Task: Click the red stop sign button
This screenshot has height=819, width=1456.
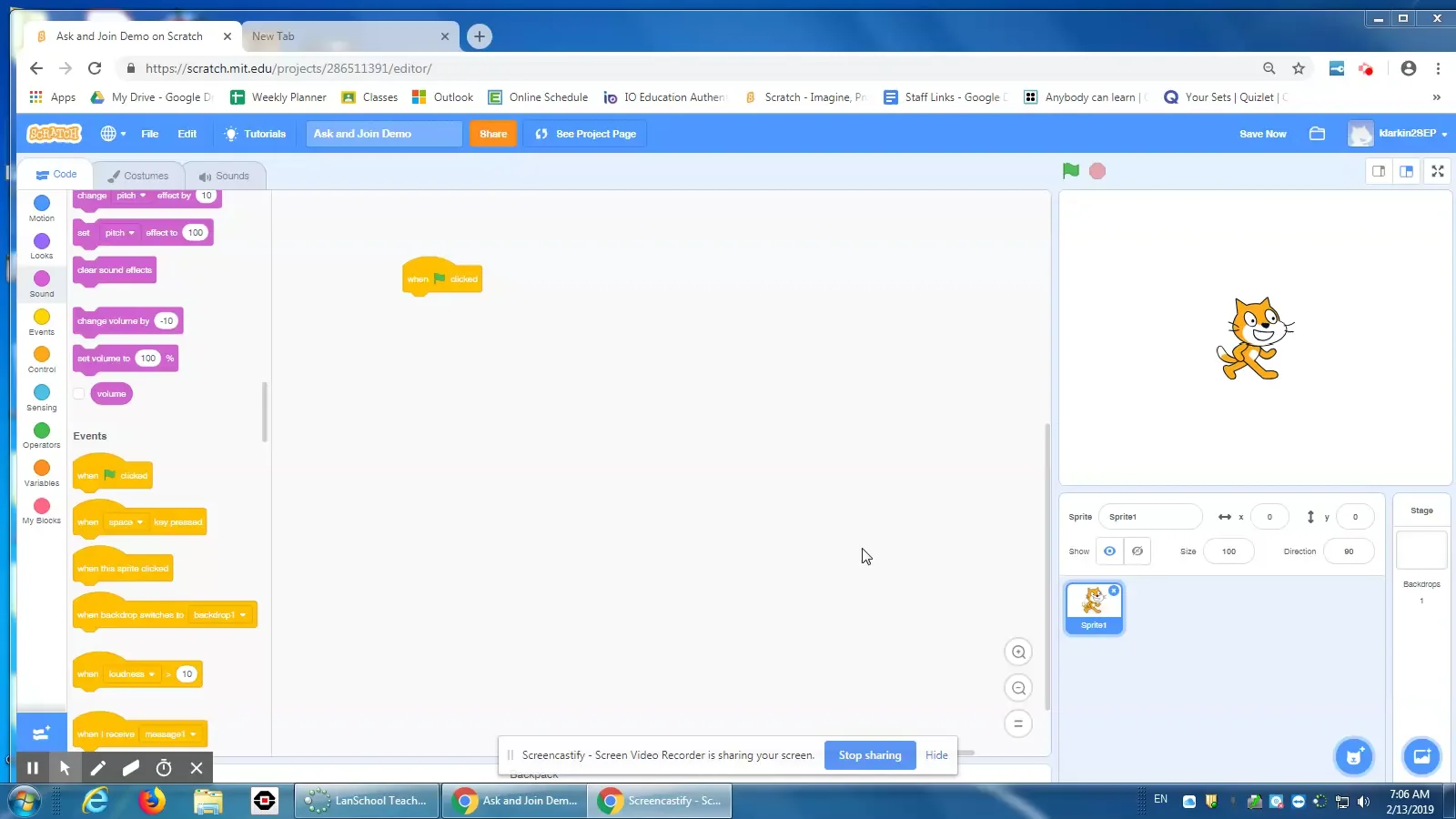Action: click(x=1097, y=171)
